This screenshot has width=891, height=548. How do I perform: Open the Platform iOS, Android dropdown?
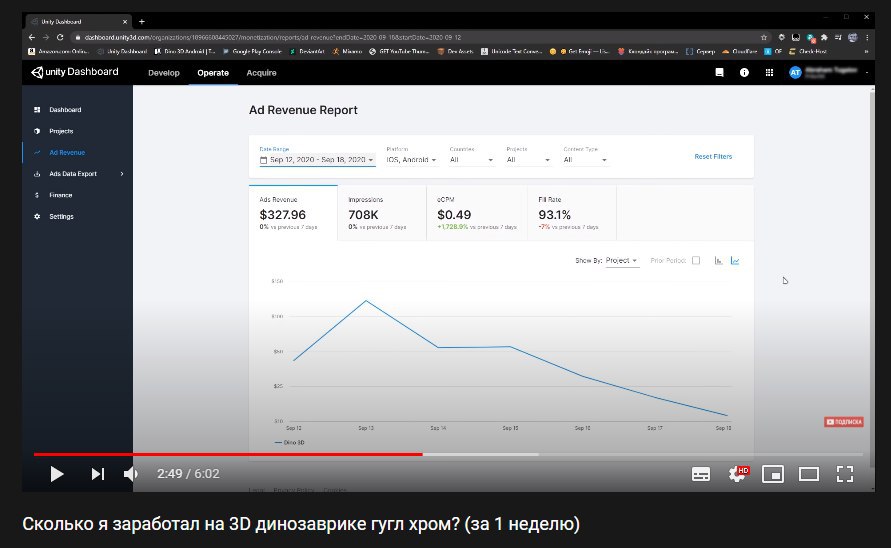click(x=411, y=160)
